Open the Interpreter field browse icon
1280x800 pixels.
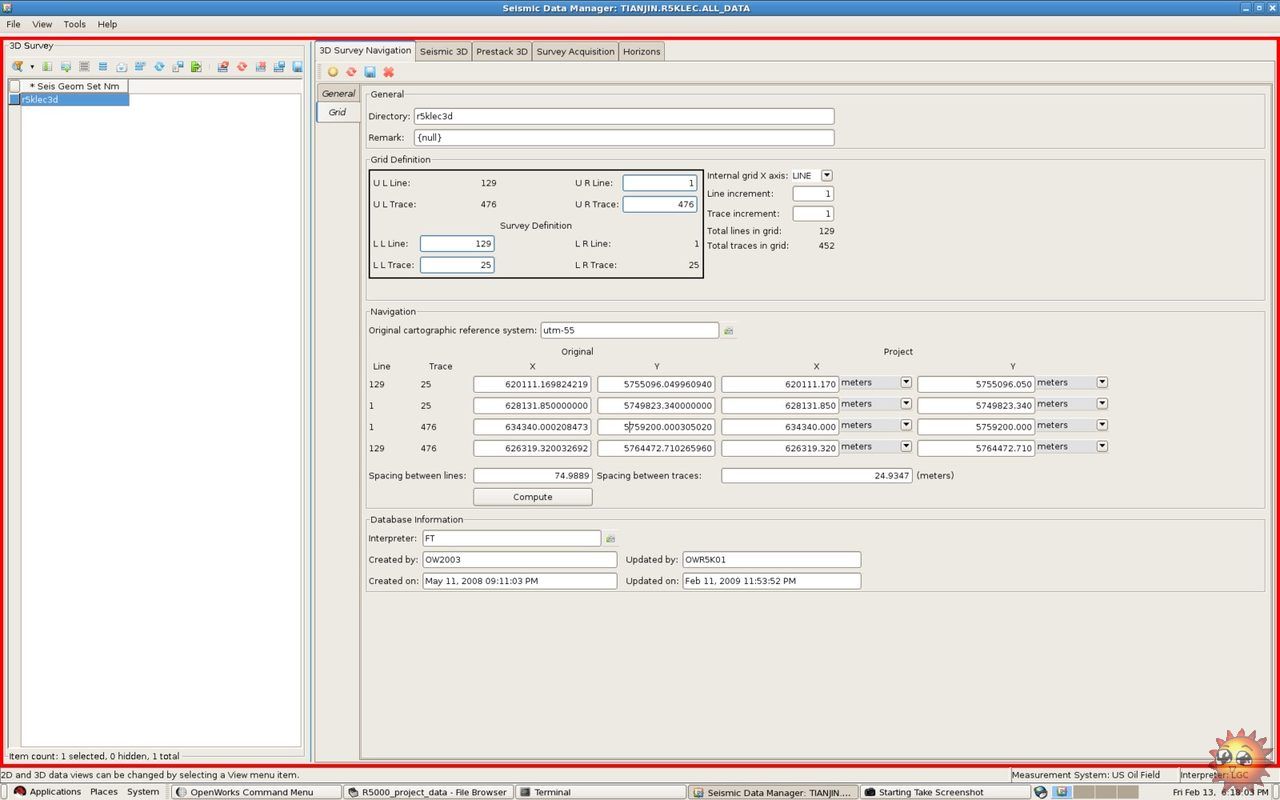611,538
